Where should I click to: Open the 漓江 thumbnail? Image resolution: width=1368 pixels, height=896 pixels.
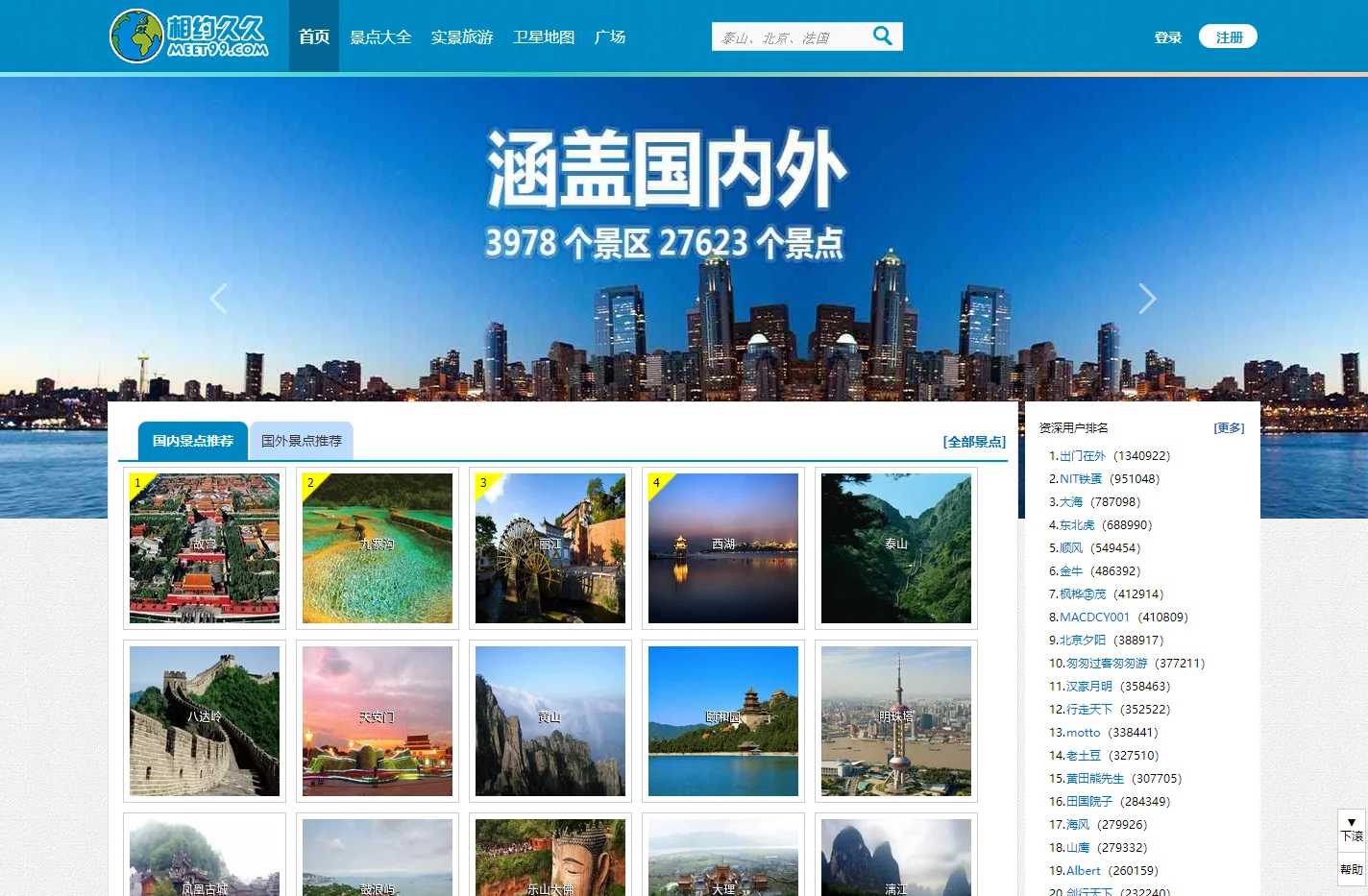click(896, 856)
